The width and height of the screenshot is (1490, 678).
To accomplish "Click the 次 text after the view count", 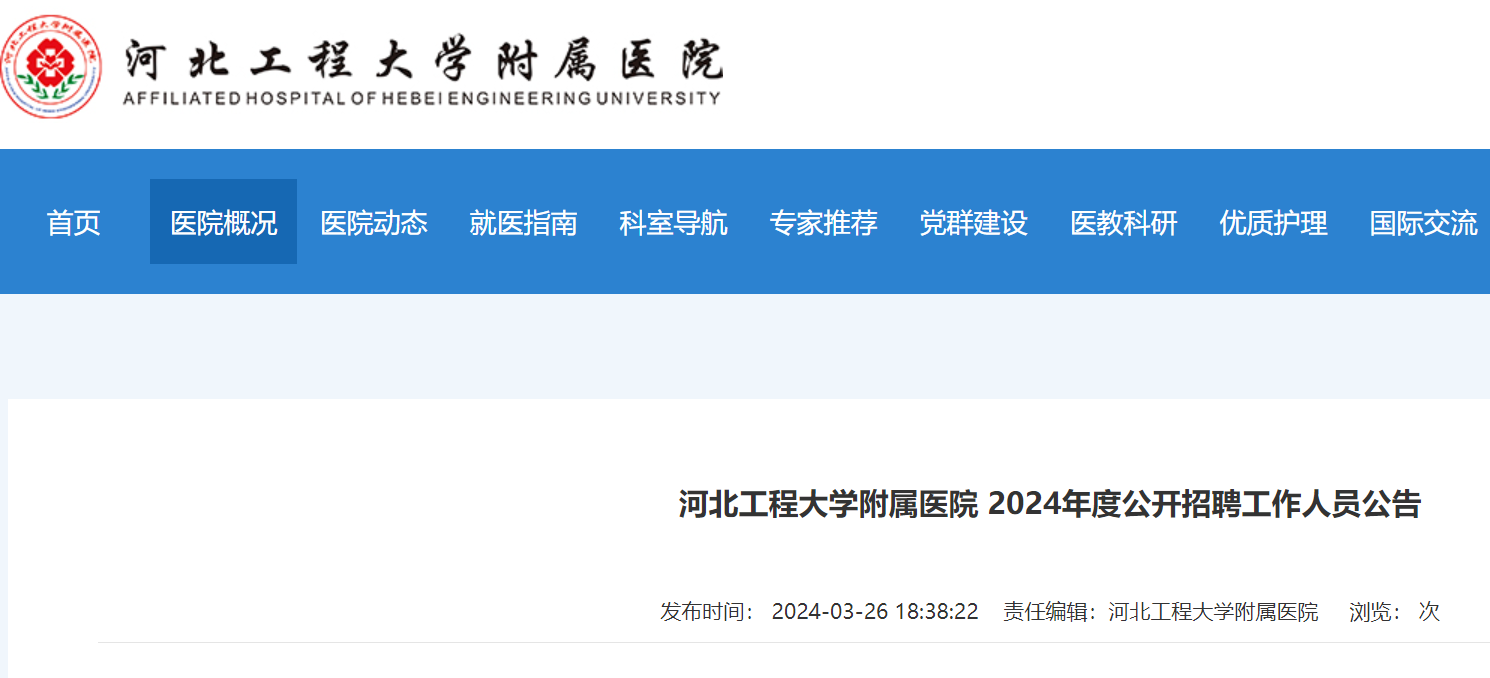I will 1429,612.
